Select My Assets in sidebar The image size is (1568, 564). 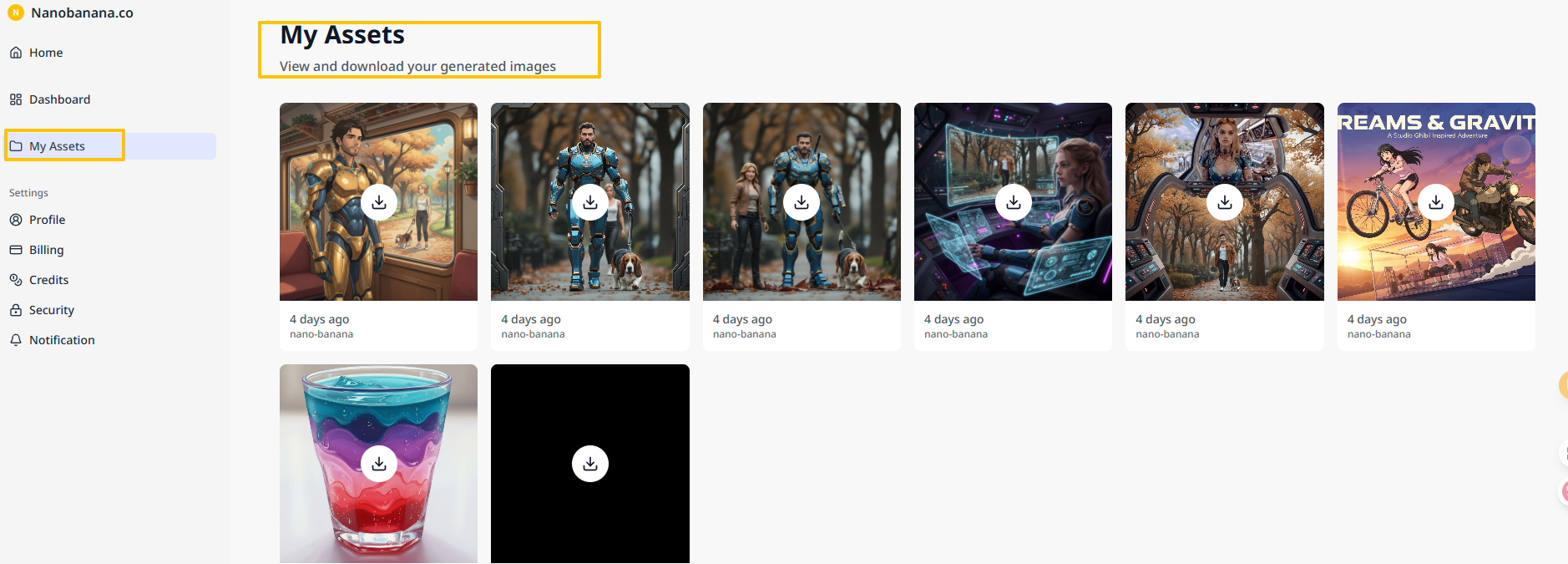pyautogui.click(x=57, y=146)
